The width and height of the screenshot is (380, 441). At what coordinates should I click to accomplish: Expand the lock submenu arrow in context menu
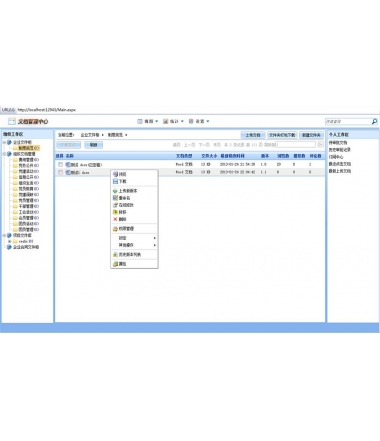[x=155, y=238]
